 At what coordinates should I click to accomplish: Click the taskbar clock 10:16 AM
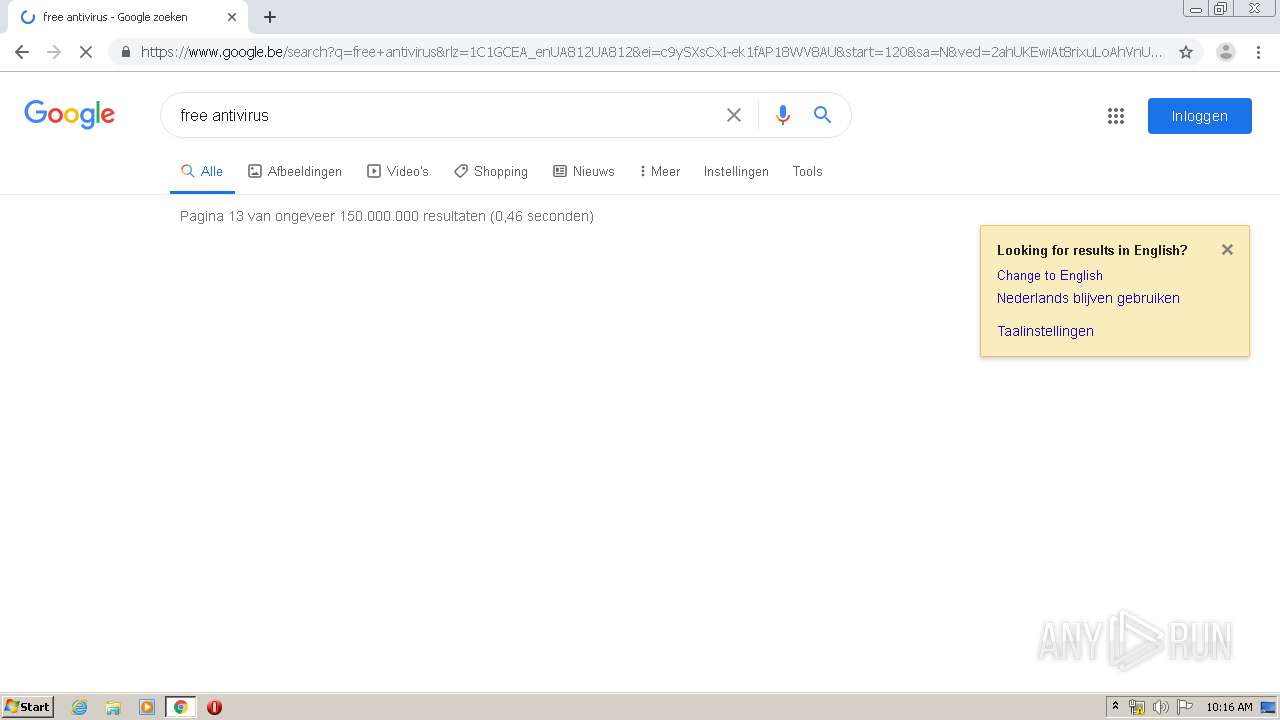tap(1229, 707)
